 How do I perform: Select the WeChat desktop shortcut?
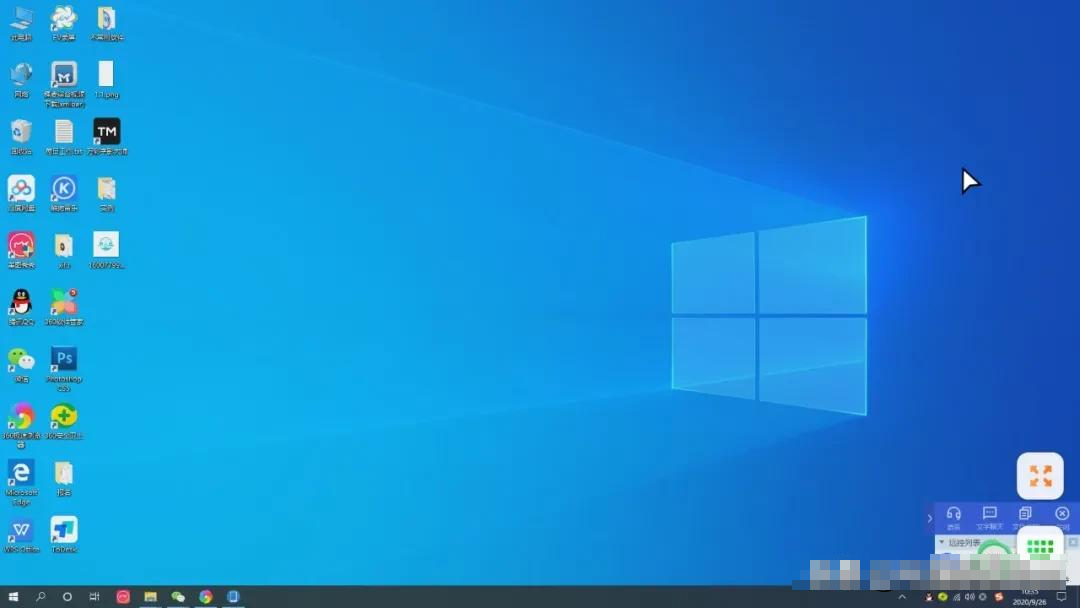point(21,365)
